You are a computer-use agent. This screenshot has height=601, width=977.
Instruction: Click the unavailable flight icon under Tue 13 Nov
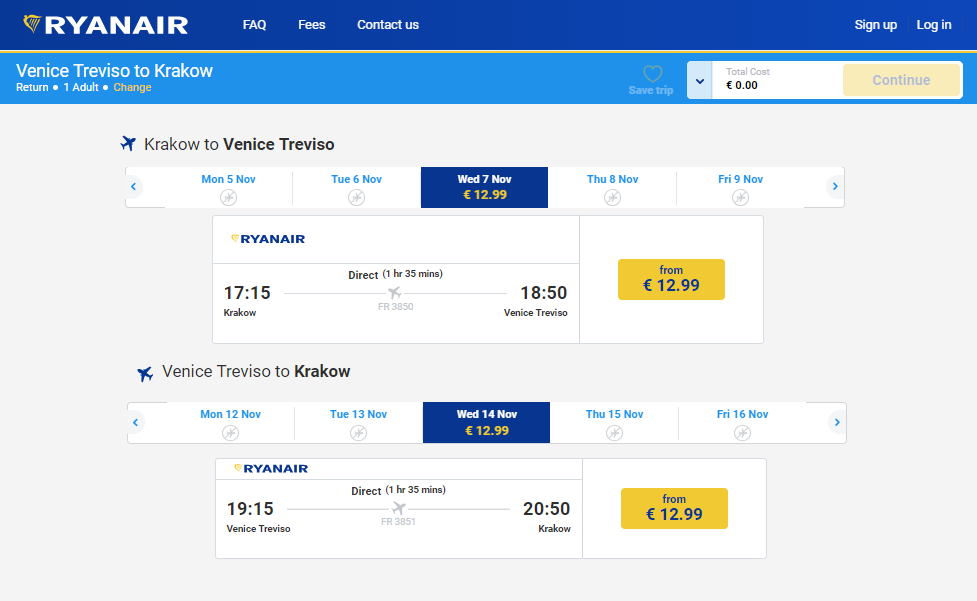coord(358,433)
